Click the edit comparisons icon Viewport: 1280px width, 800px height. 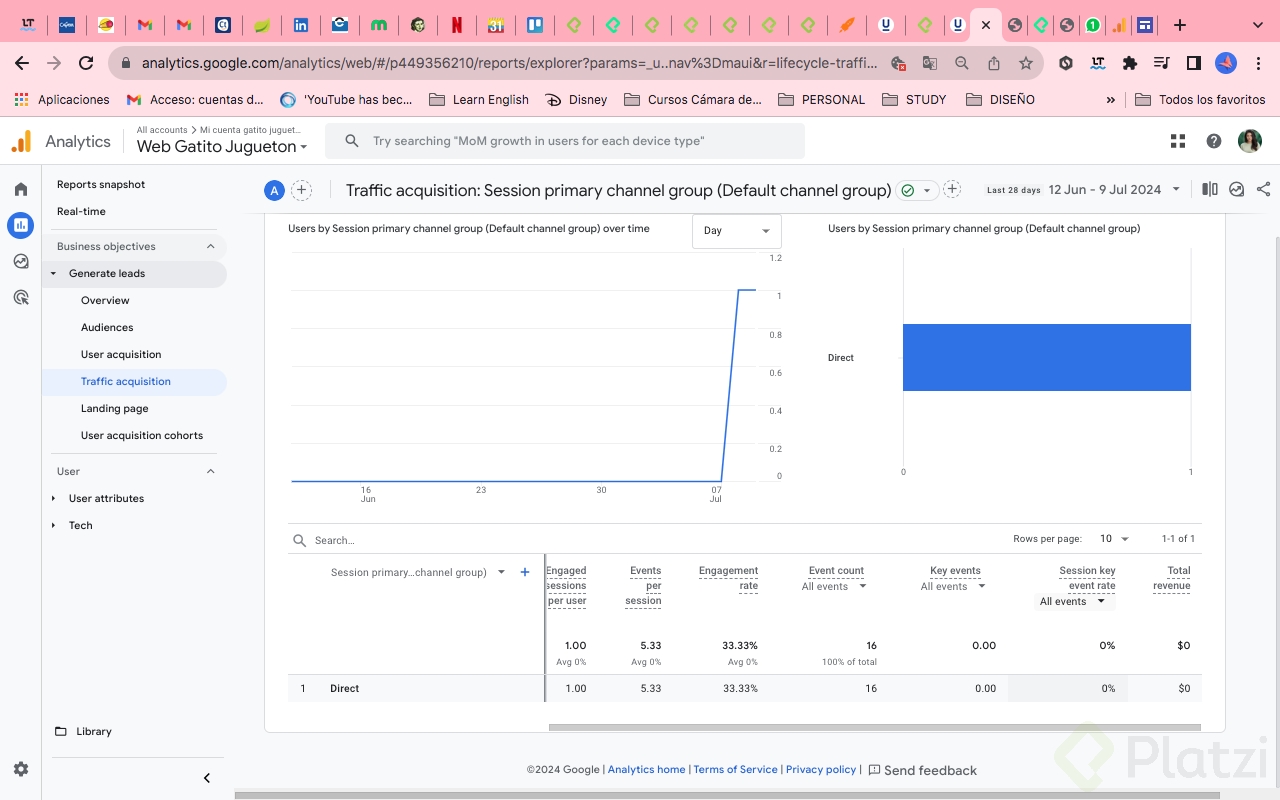pos(1210,189)
